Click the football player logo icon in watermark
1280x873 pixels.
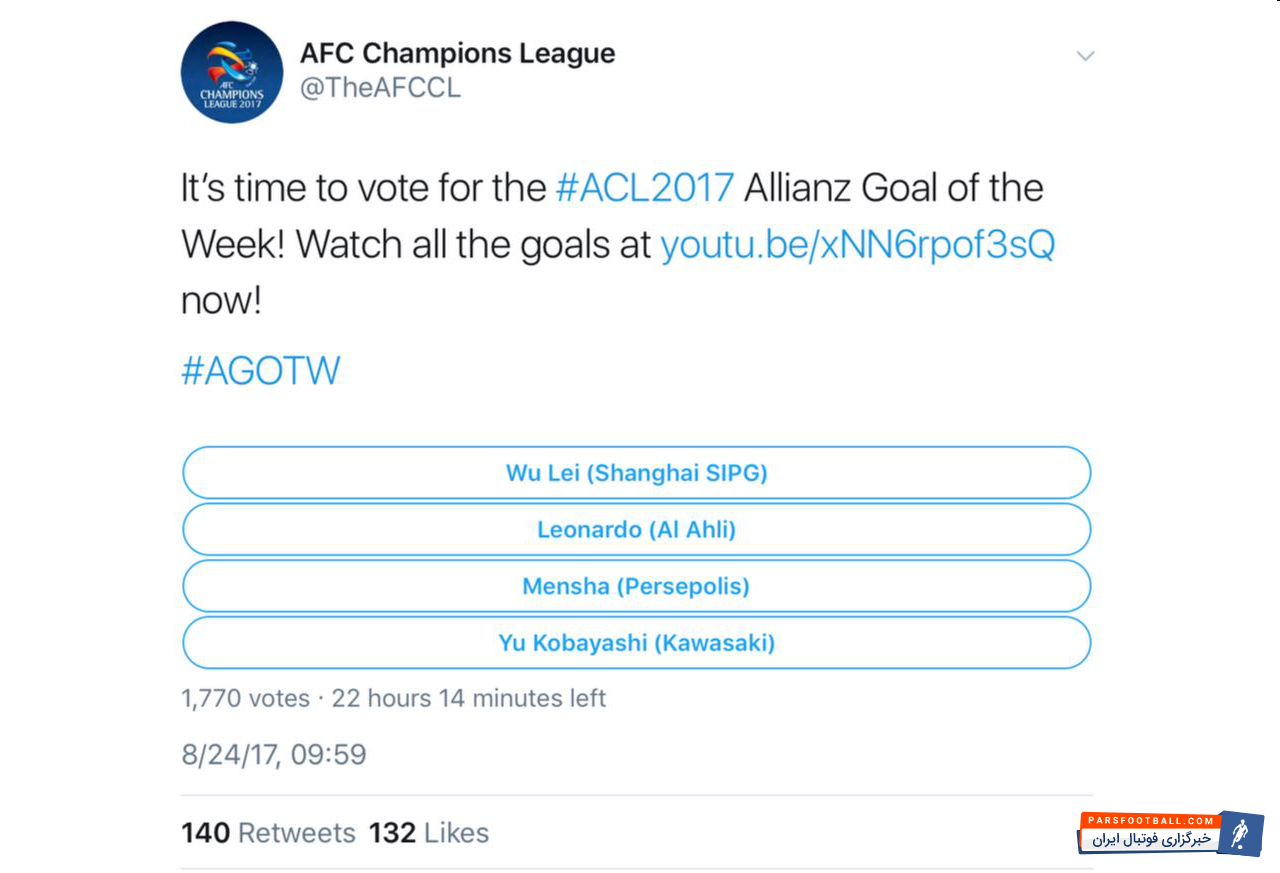coord(1240,834)
